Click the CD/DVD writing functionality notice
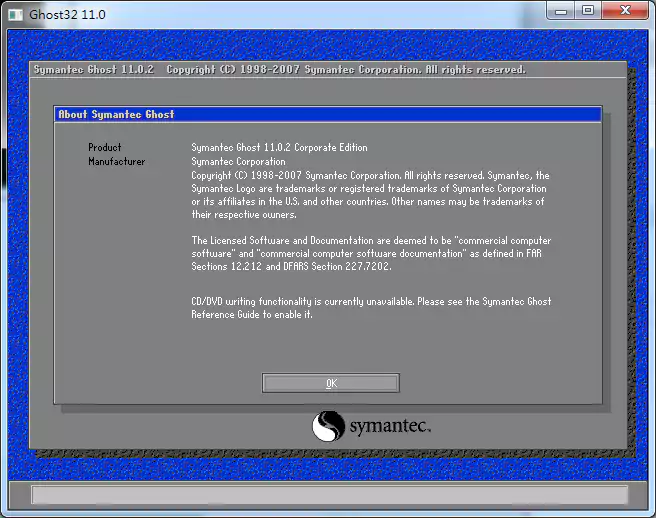 371,307
